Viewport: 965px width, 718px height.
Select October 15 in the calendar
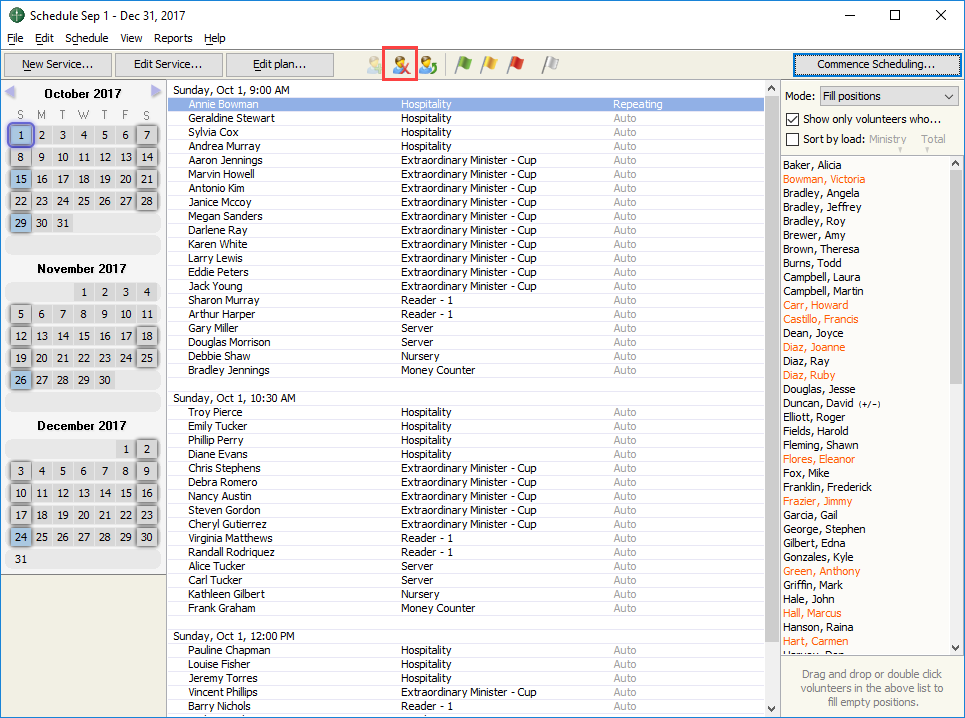point(21,179)
